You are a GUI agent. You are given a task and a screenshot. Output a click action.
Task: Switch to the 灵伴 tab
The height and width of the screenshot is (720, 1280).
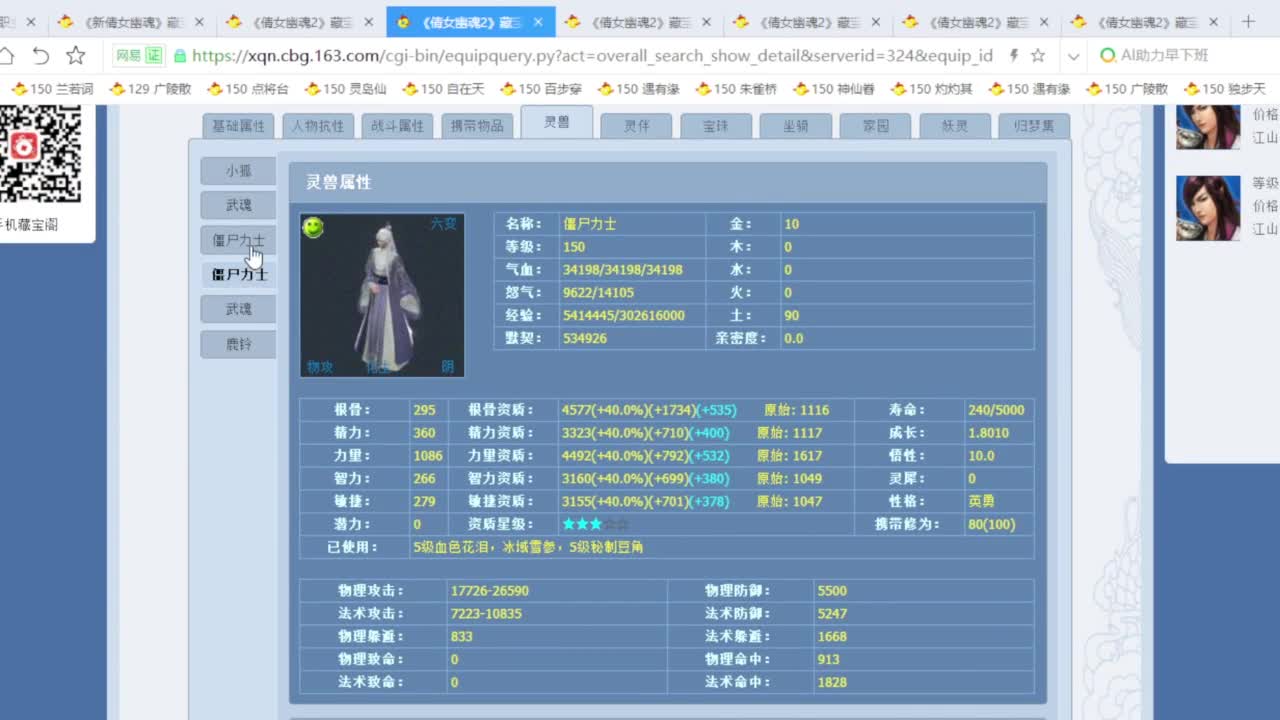click(x=636, y=126)
